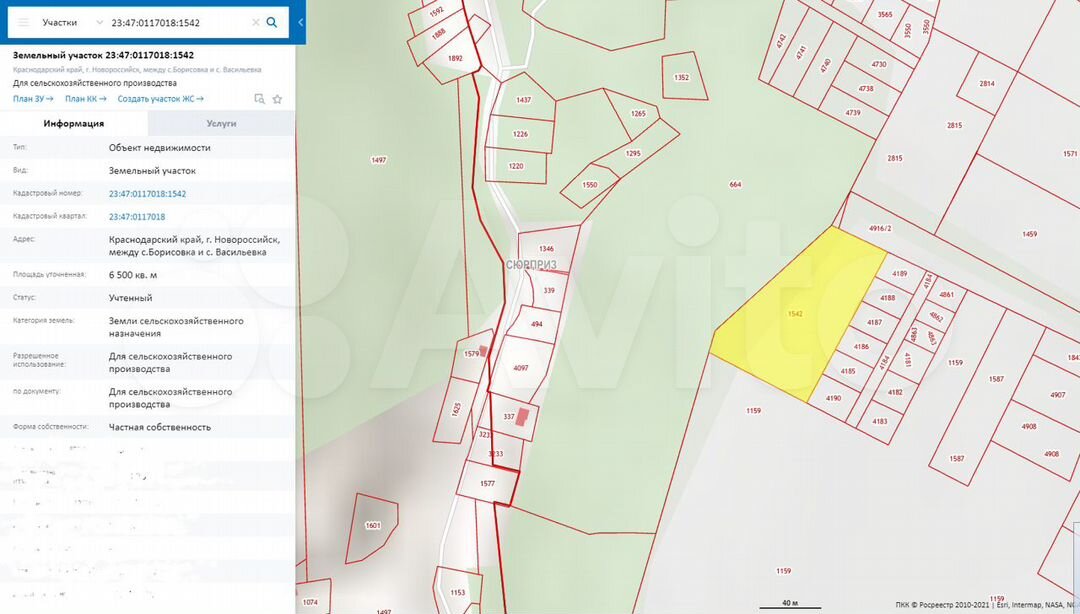Click the magnifier search icon

(272, 22)
